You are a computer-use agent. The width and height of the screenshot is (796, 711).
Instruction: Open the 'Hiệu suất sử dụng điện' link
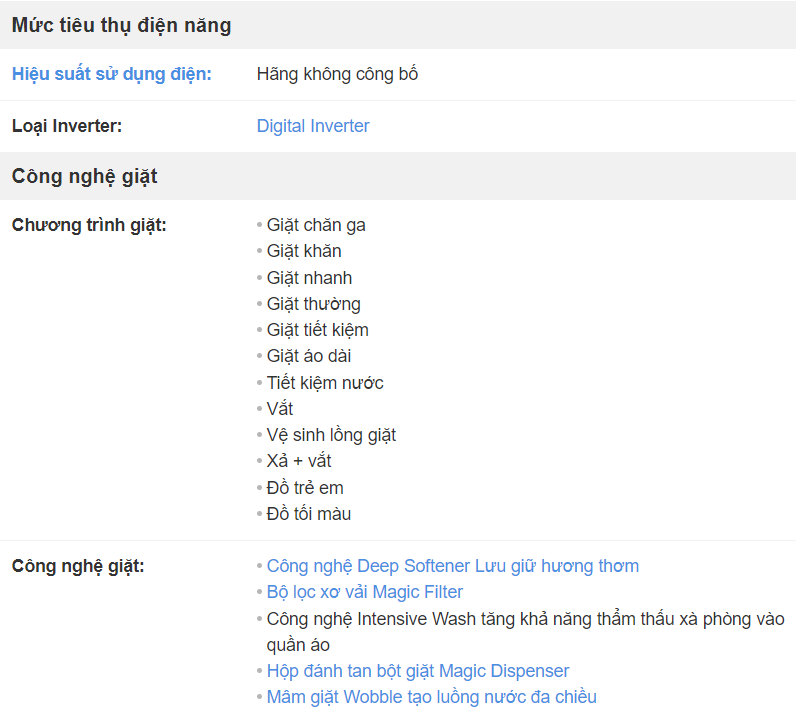tap(112, 74)
